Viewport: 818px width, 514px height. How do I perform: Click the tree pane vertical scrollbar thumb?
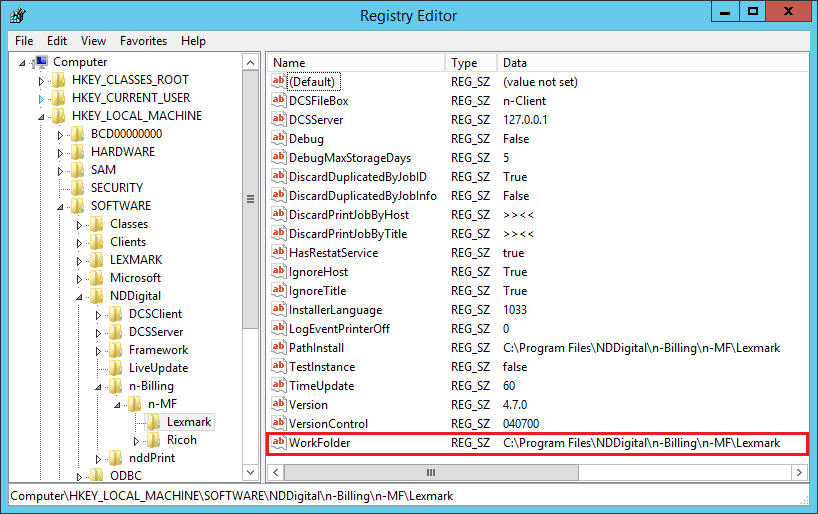[250, 198]
